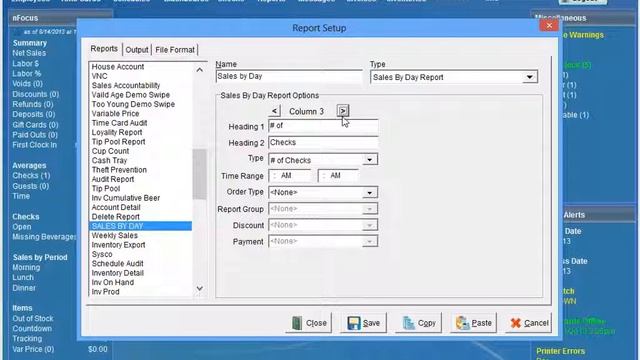Select 'Time Card Audit' report
This screenshot has width=640, height=360.
119,123
